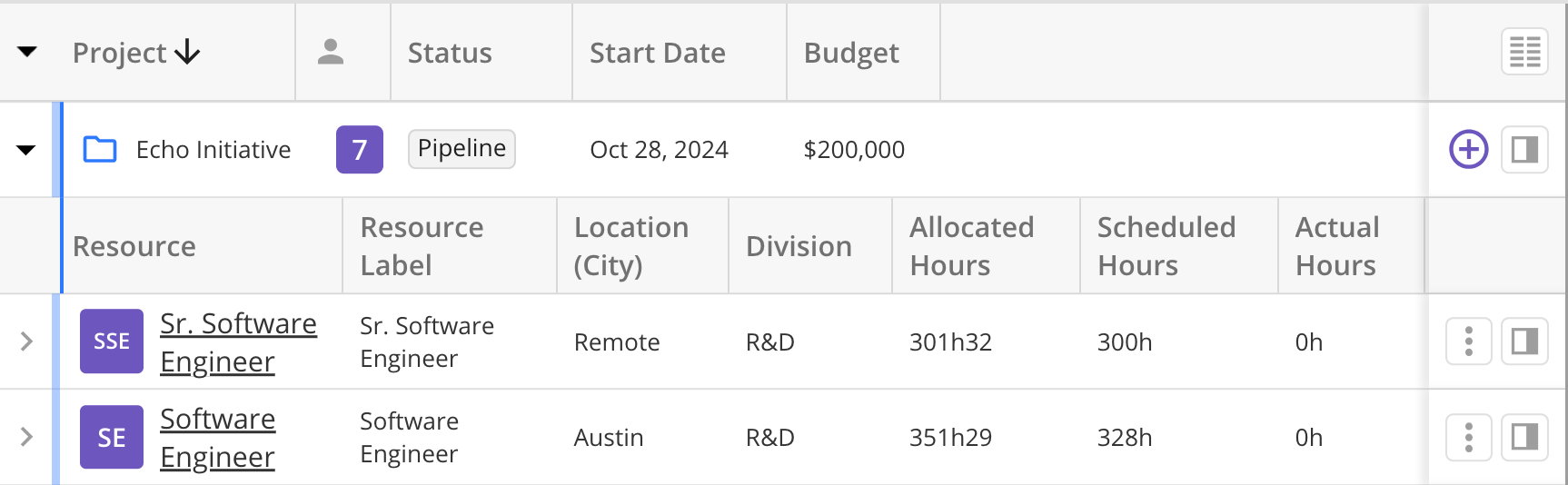Collapse the Echo Initiative project row
Image resolution: width=1568 pixels, height=485 pixels.
26,150
